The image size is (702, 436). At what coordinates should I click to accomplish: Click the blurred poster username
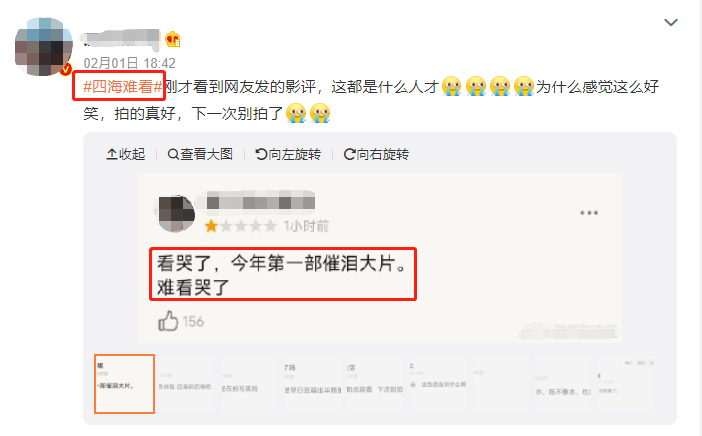[x=121, y=39]
